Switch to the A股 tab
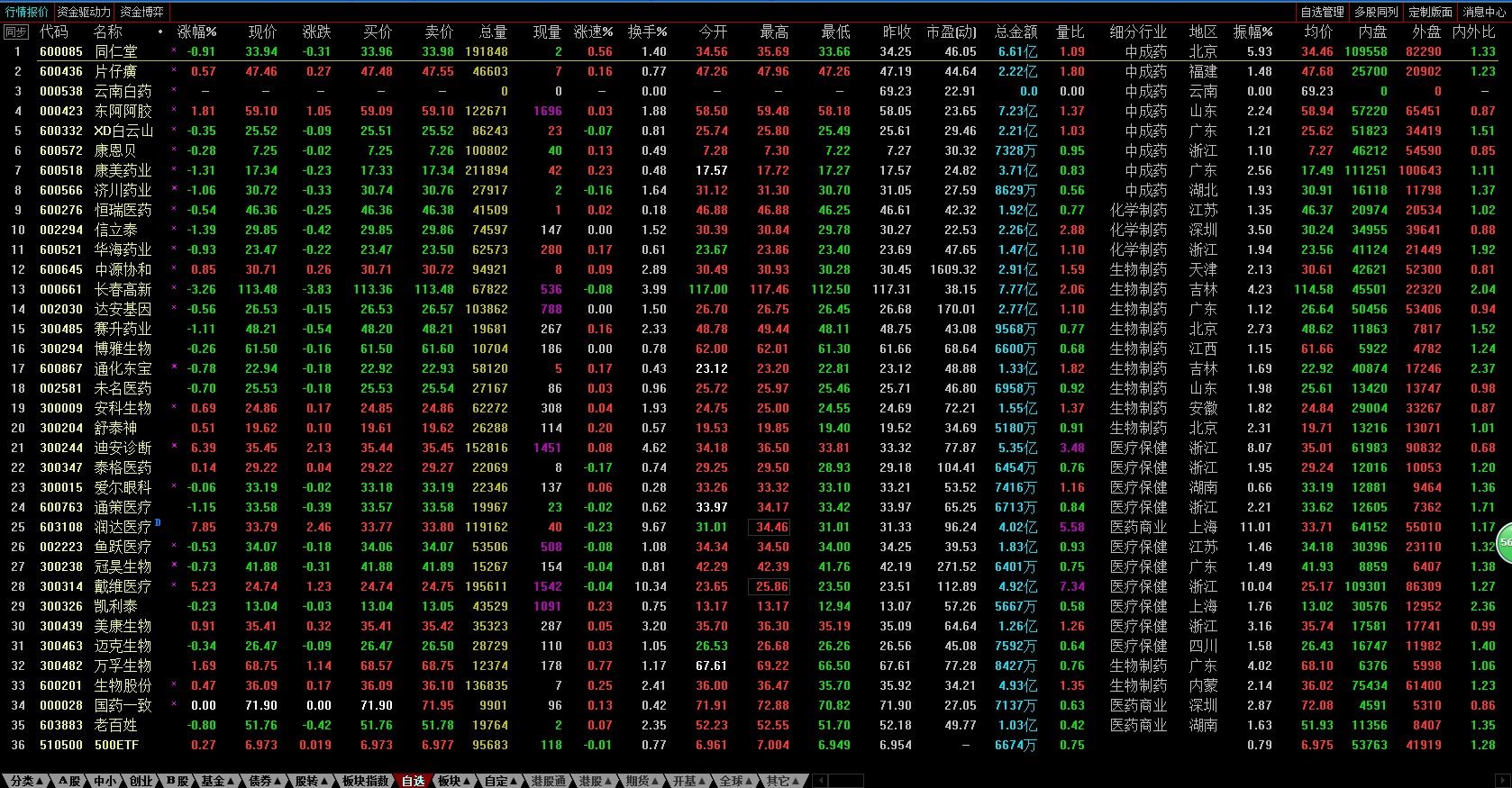This screenshot has width=1512, height=788. tap(69, 781)
